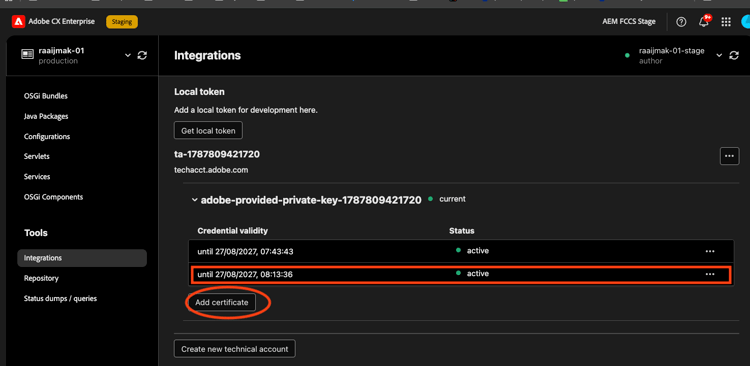Viewport: 750px width, 366px height.
Task: Refresh the raaijmak-01-stage author environment
Action: pyautogui.click(x=734, y=55)
